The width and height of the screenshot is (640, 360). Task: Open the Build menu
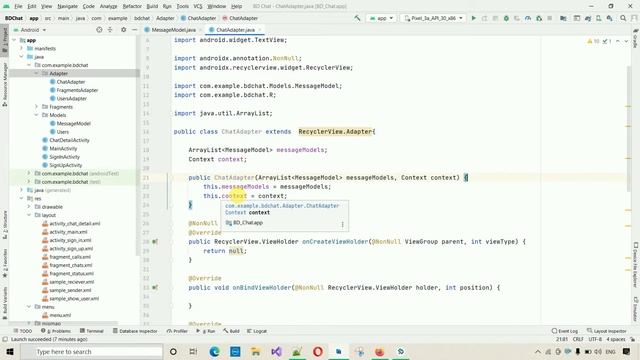(152, 6)
